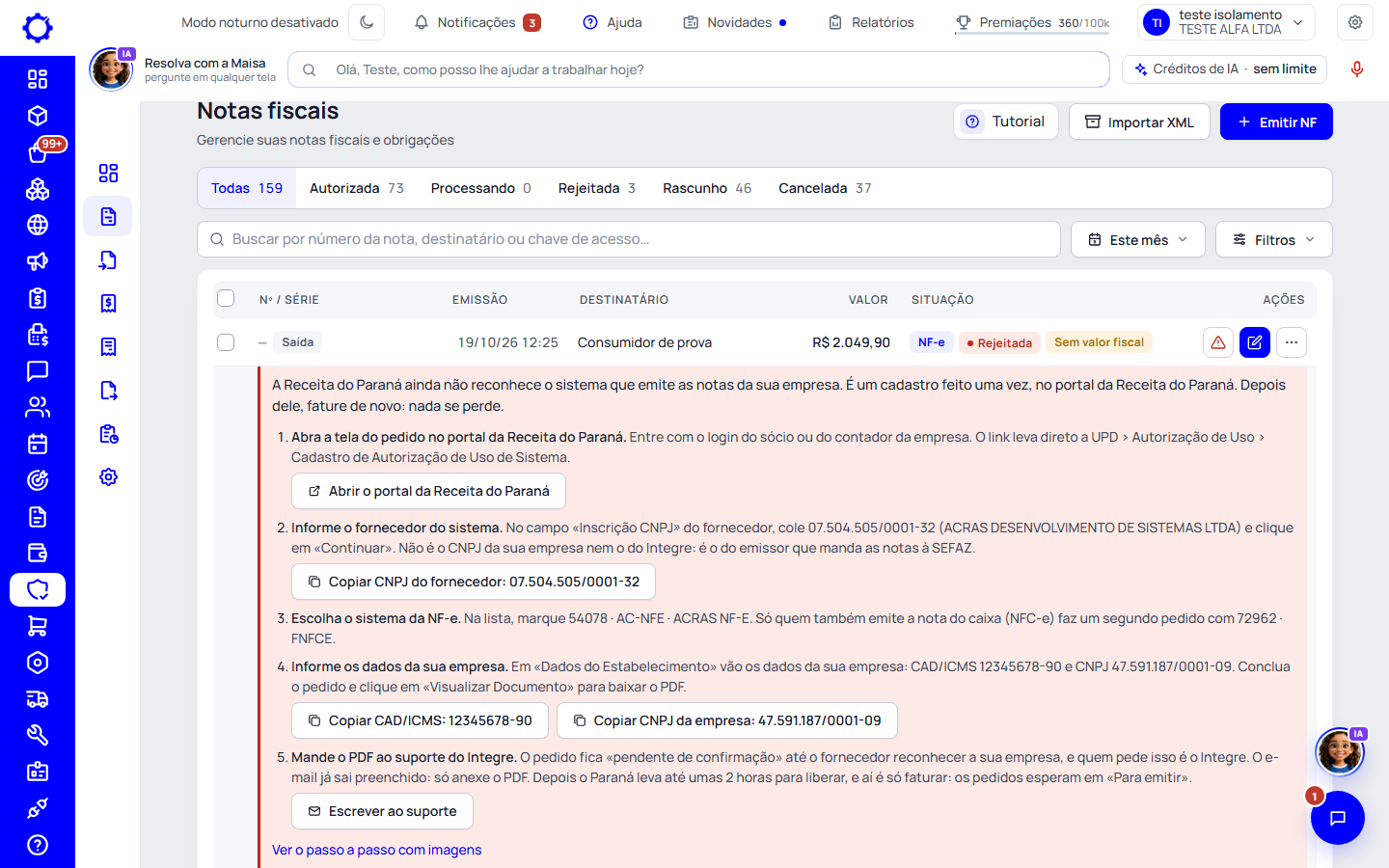This screenshot has height=868, width=1389.
Task: Click the app logo in the top-left corner
Action: click(x=38, y=27)
